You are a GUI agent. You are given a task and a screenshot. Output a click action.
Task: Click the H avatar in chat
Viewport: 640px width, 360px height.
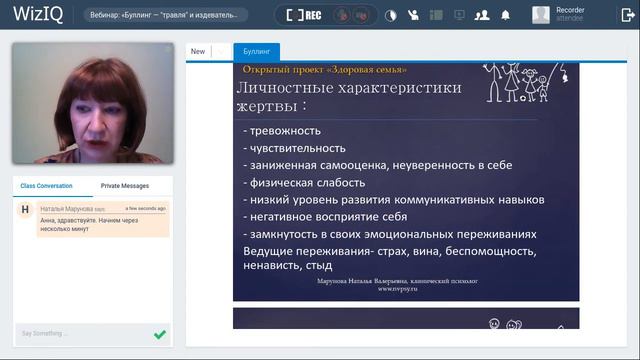25,210
